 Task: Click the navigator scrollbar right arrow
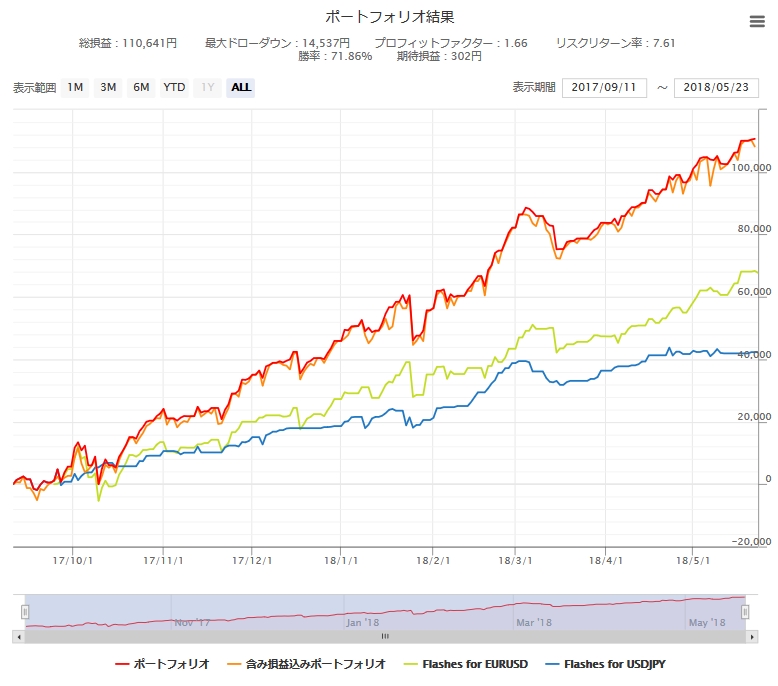click(752, 637)
